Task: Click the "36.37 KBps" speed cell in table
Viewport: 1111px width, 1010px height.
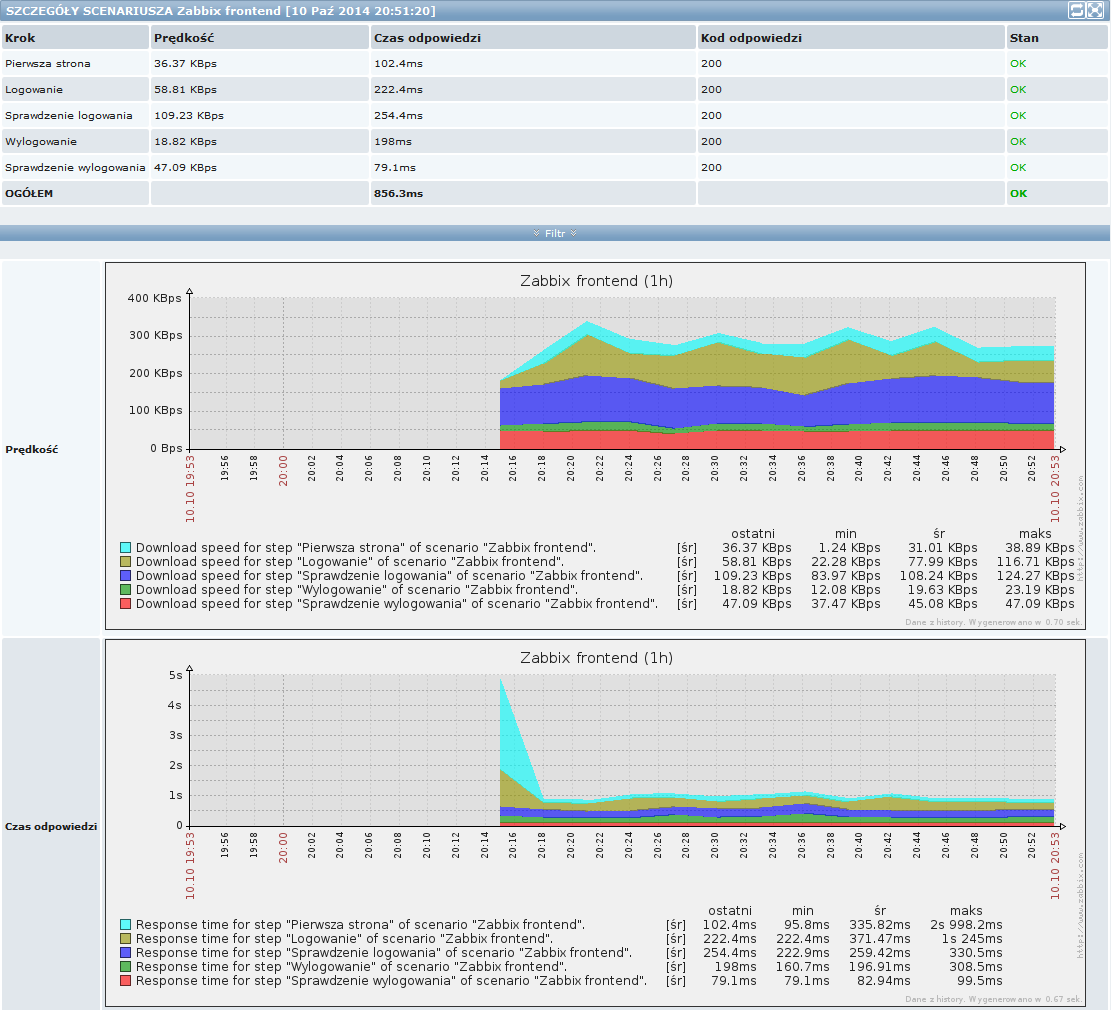Action: (186, 64)
